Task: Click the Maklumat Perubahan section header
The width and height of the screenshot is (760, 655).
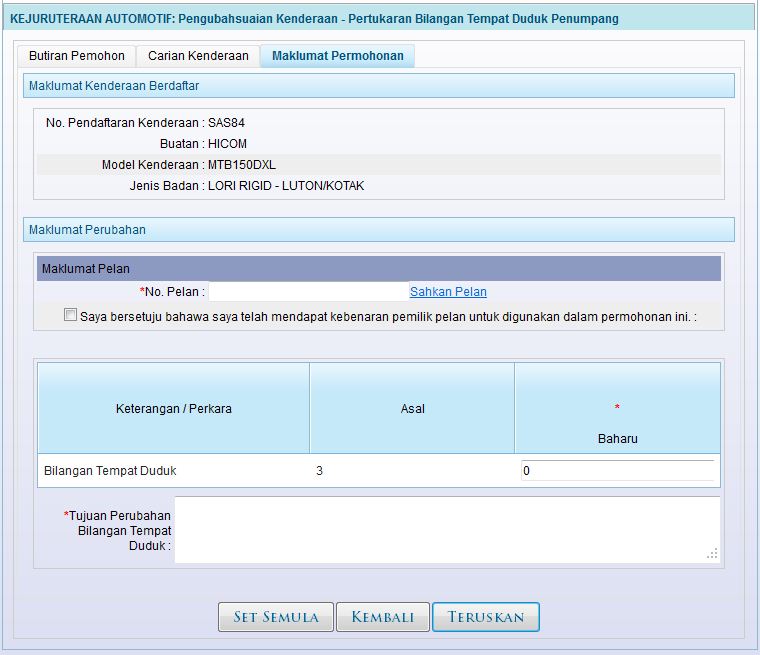Action: pyautogui.click(x=379, y=230)
